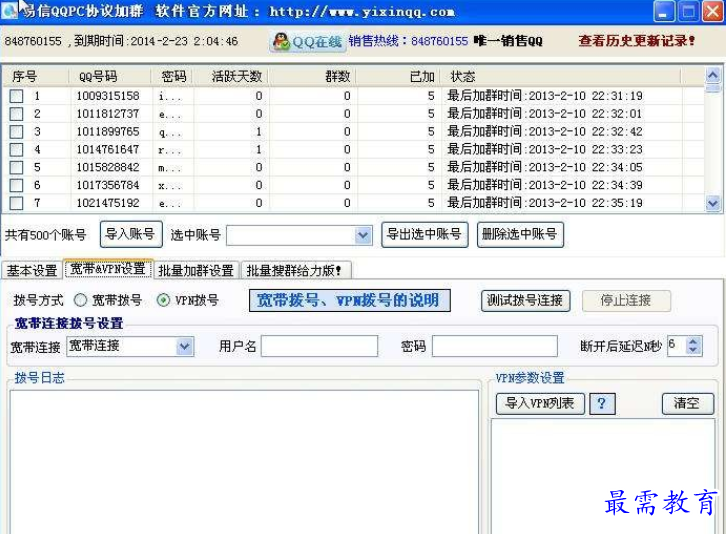Maximize the window
Image resolution: width=726 pixels, height=534 pixels.
(x=688, y=12)
